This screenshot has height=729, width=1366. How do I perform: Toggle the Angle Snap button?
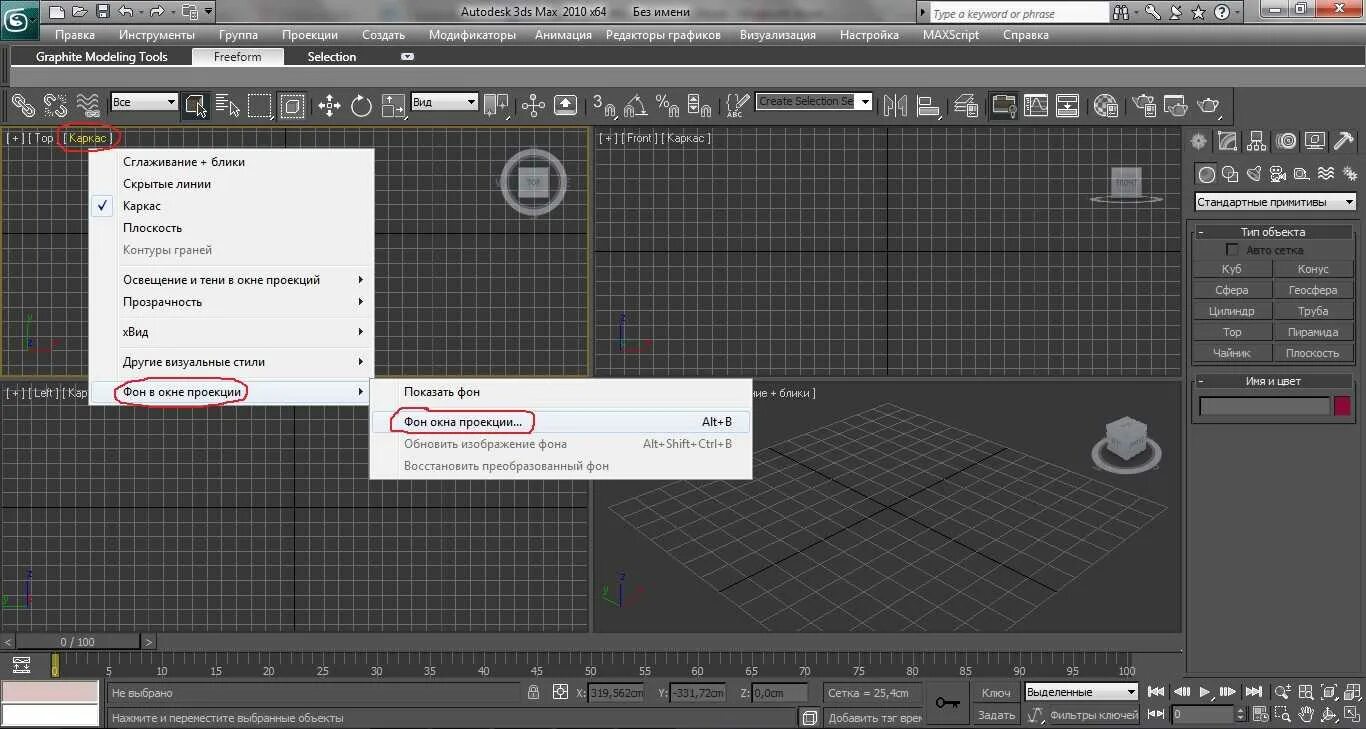click(x=635, y=104)
